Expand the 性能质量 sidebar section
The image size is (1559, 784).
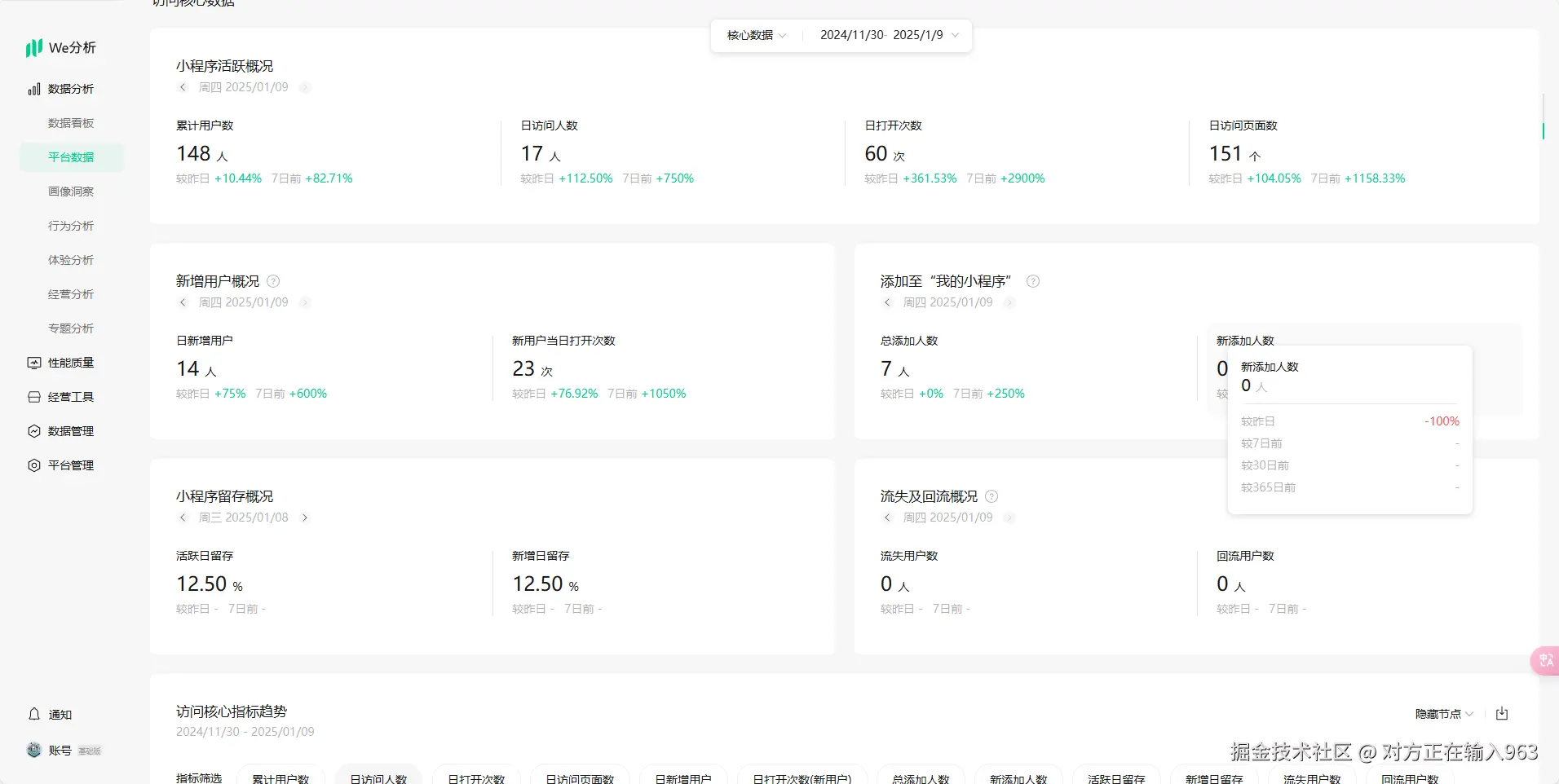71,363
